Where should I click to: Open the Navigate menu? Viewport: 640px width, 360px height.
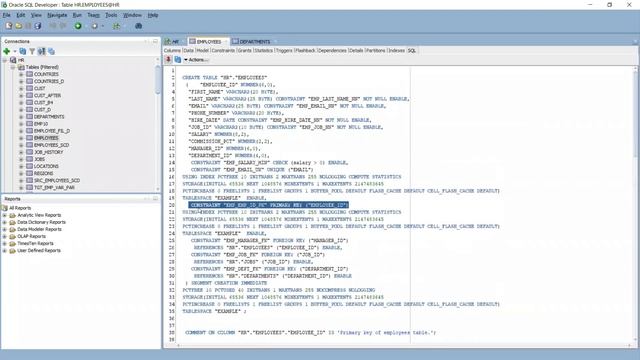[57, 15]
